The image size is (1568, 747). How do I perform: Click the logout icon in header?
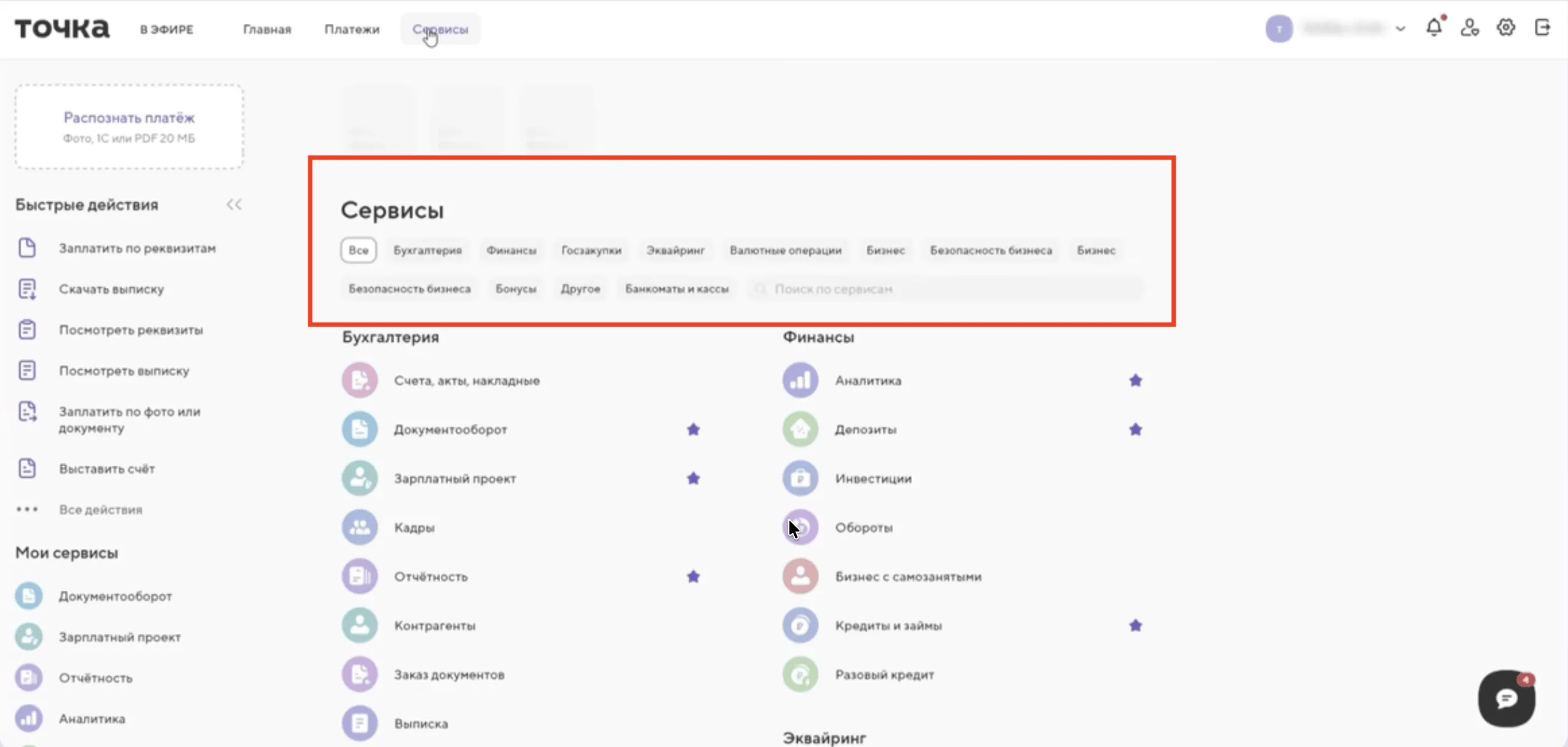1542,28
